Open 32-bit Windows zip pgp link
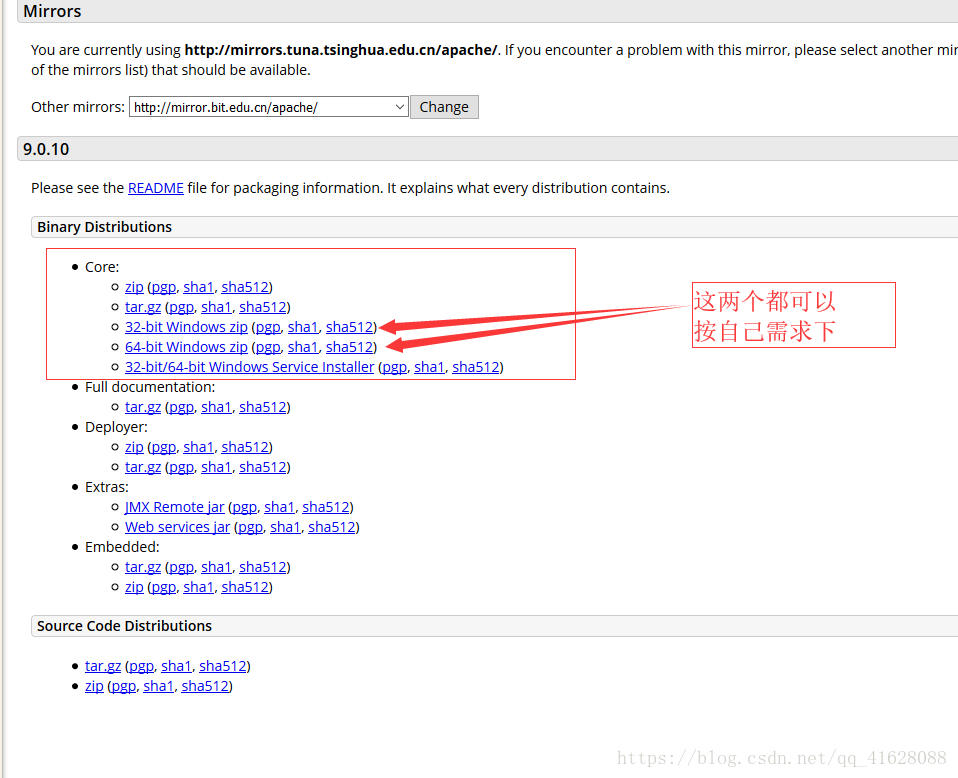The width and height of the screenshot is (958, 778). point(268,327)
